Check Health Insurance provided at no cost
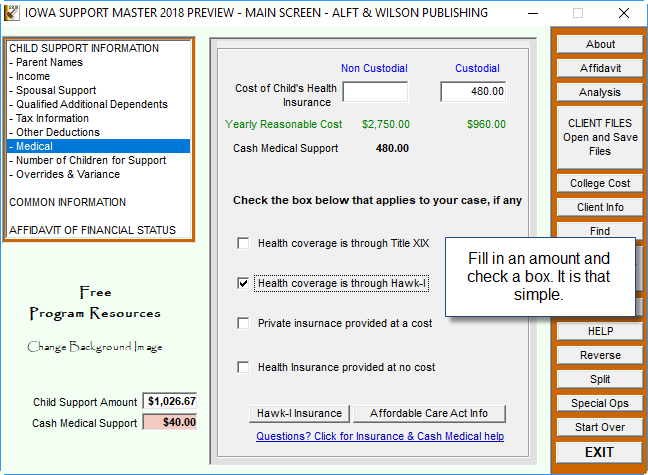 pos(243,367)
